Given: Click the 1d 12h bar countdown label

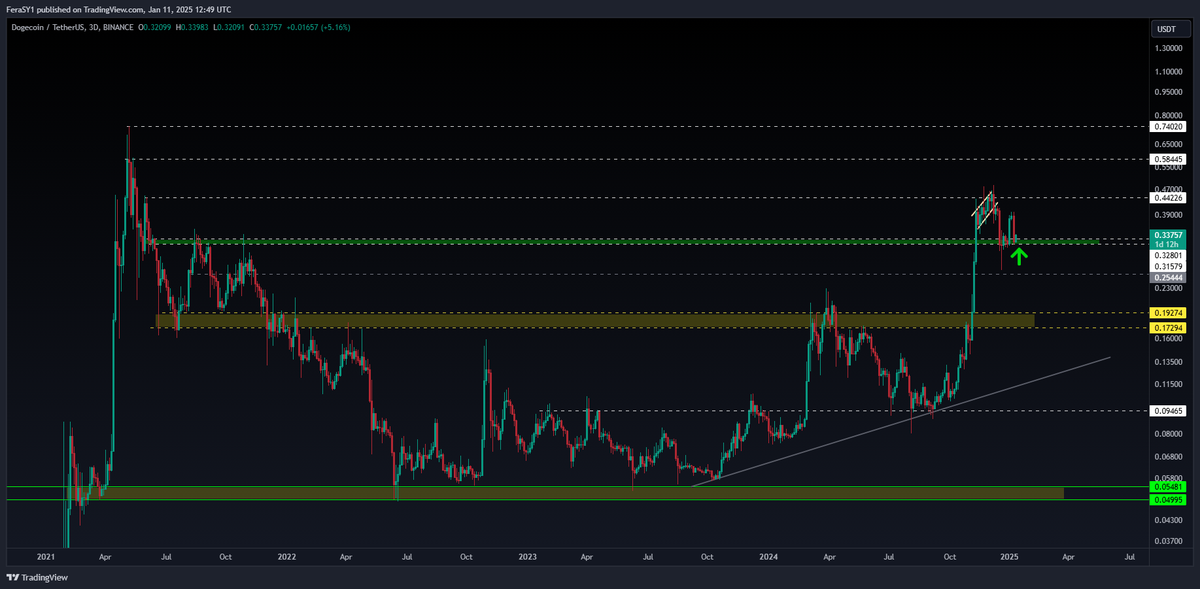Looking at the screenshot, I should (1169, 245).
